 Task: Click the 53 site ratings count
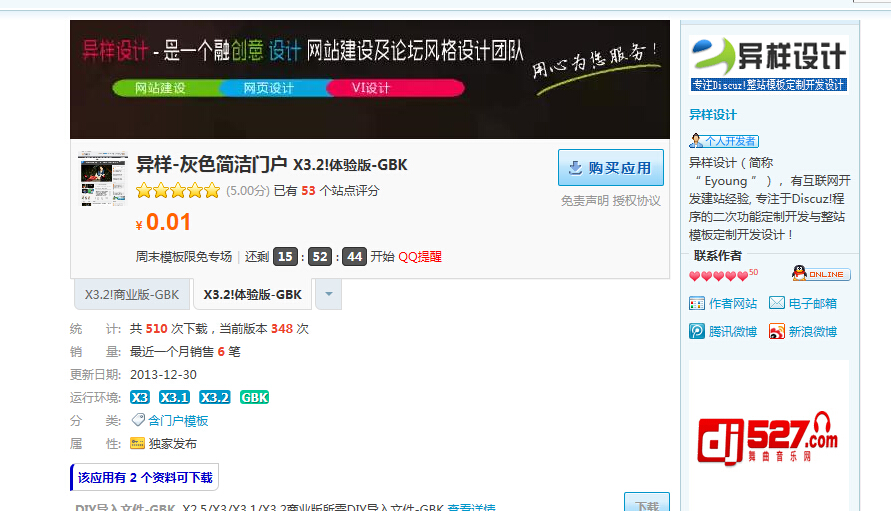pos(308,190)
